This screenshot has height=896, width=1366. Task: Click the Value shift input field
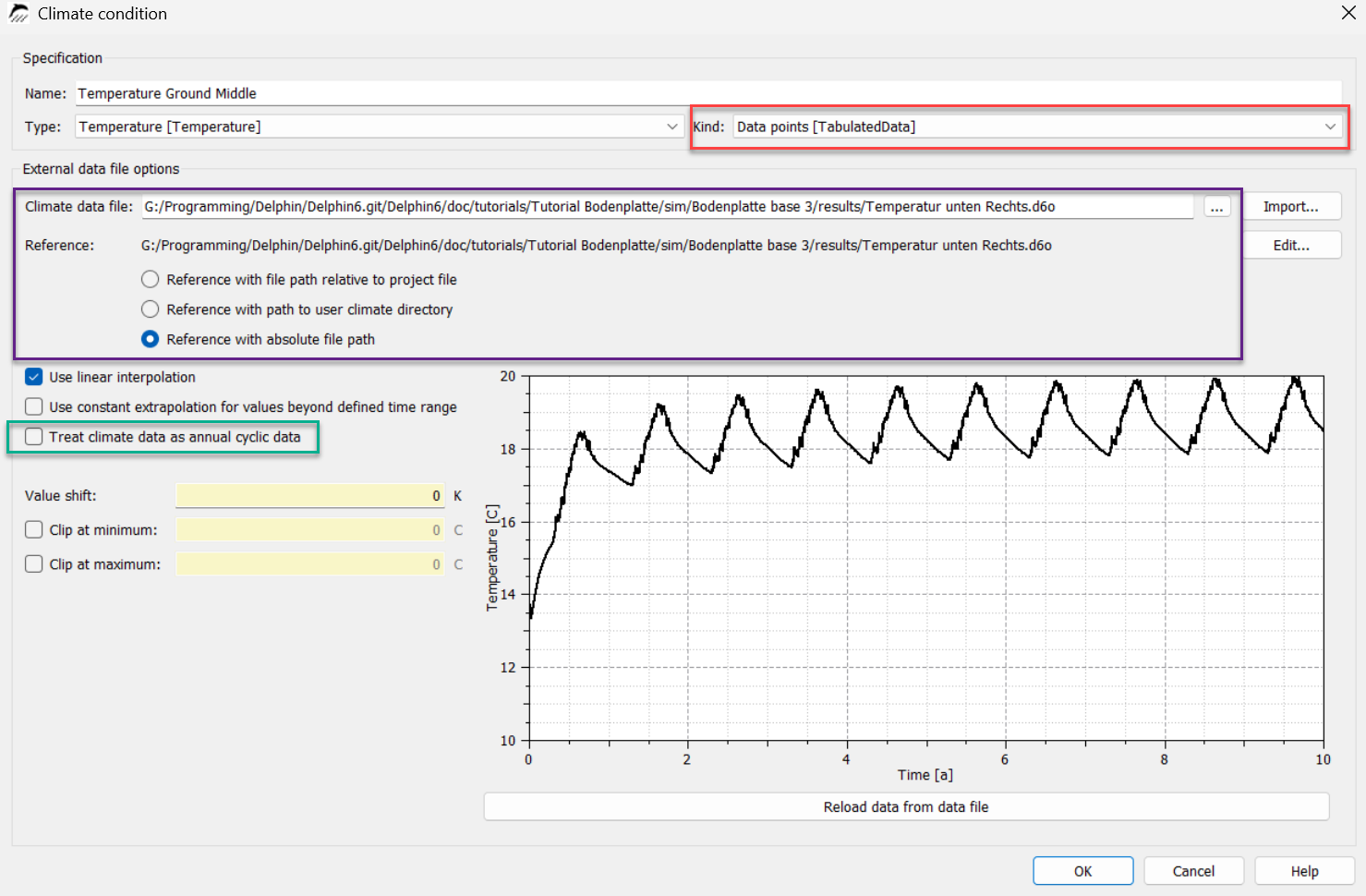point(310,496)
